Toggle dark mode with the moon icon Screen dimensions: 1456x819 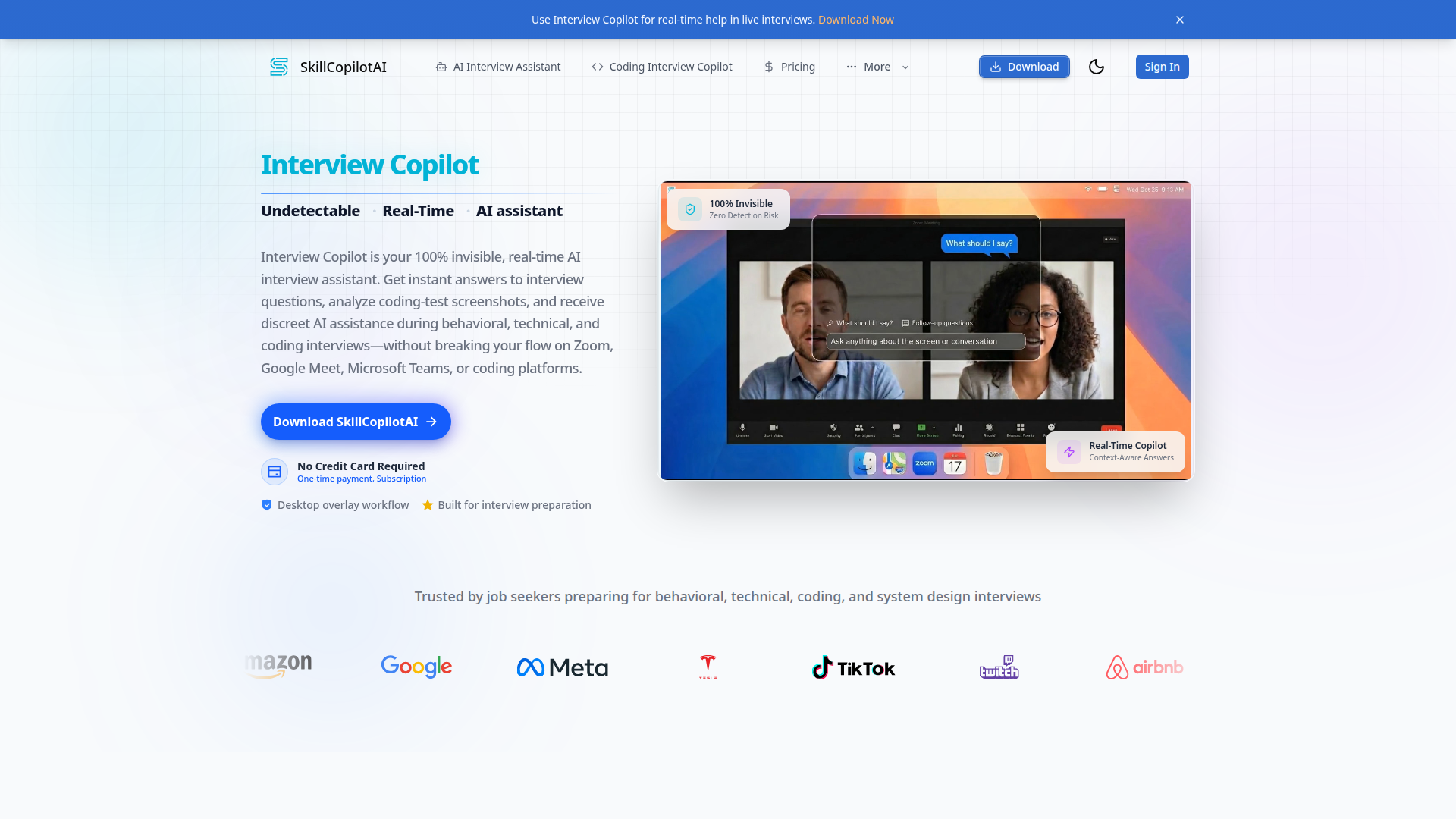pyautogui.click(x=1097, y=67)
